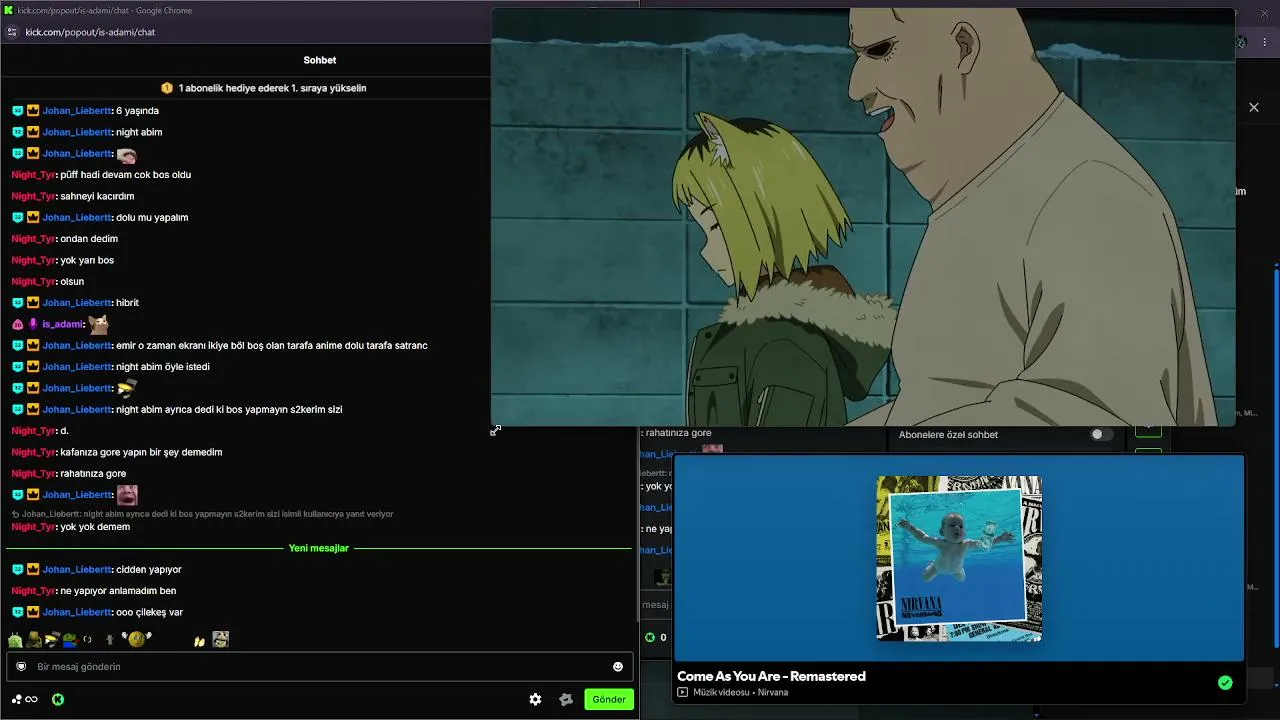This screenshot has width=1280, height=720.
Task: Choose the last cat emote in quick emote row
Action: tap(221, 638)
